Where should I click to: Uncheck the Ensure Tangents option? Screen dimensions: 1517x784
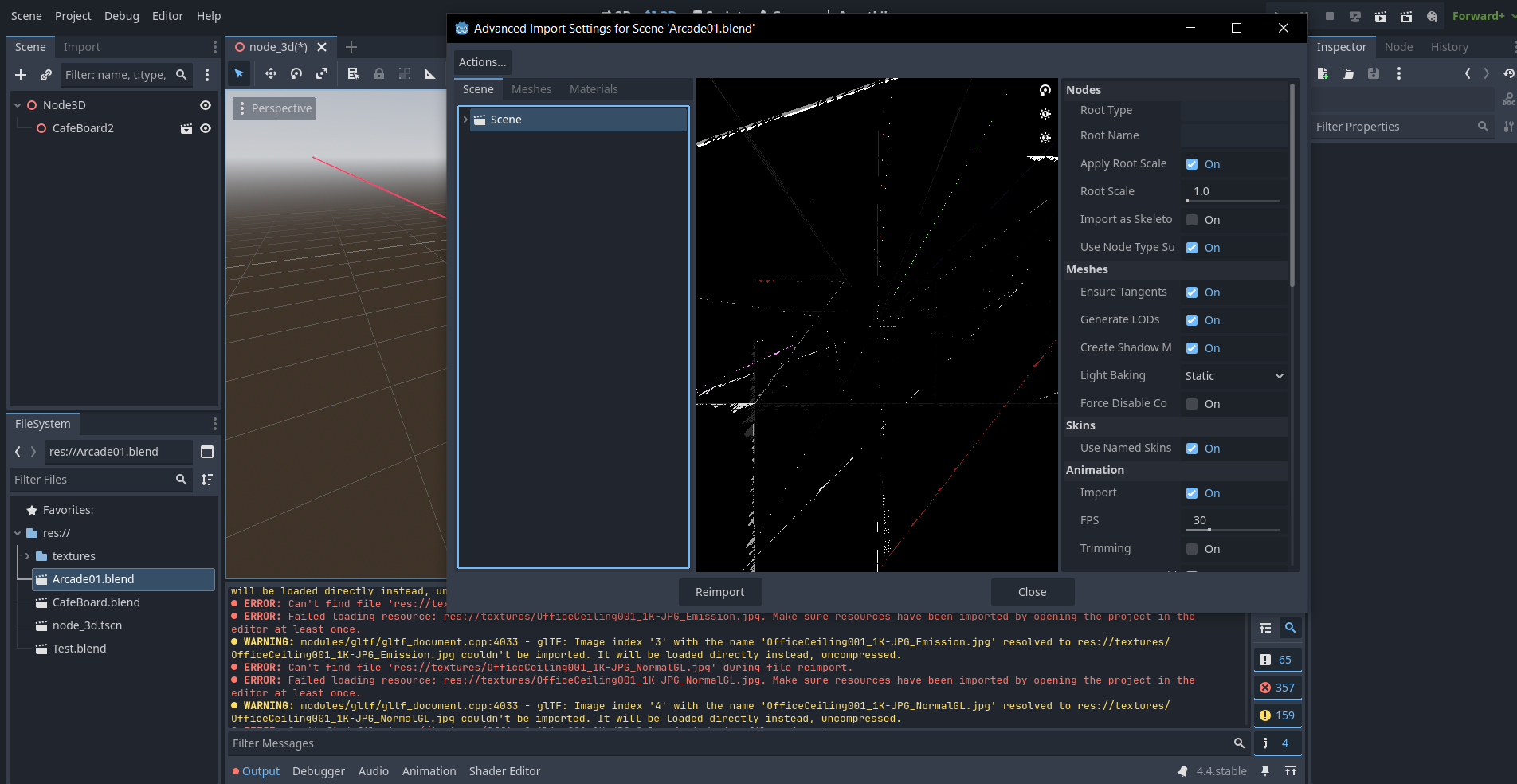(1192, 292)
